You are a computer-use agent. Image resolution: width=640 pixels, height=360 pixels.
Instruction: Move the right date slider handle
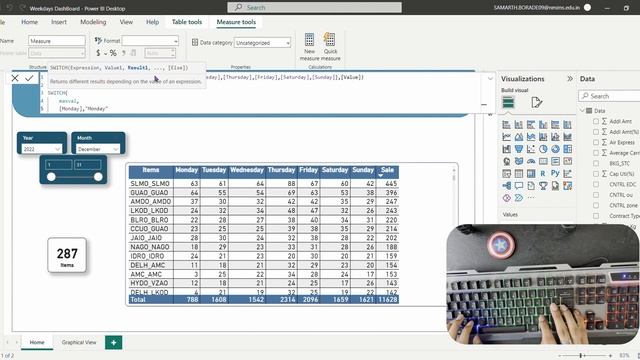(98, 177)
